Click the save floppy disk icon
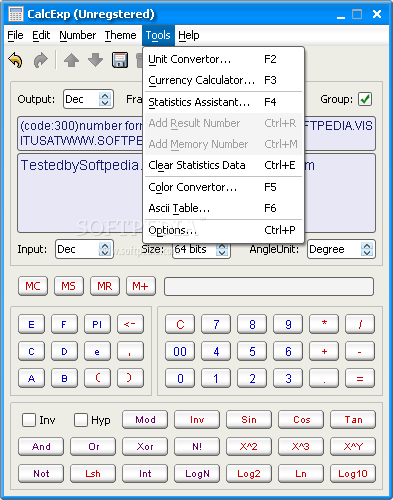Image resolution: width=393 pixels, height=500 pixels. [120, 60]
